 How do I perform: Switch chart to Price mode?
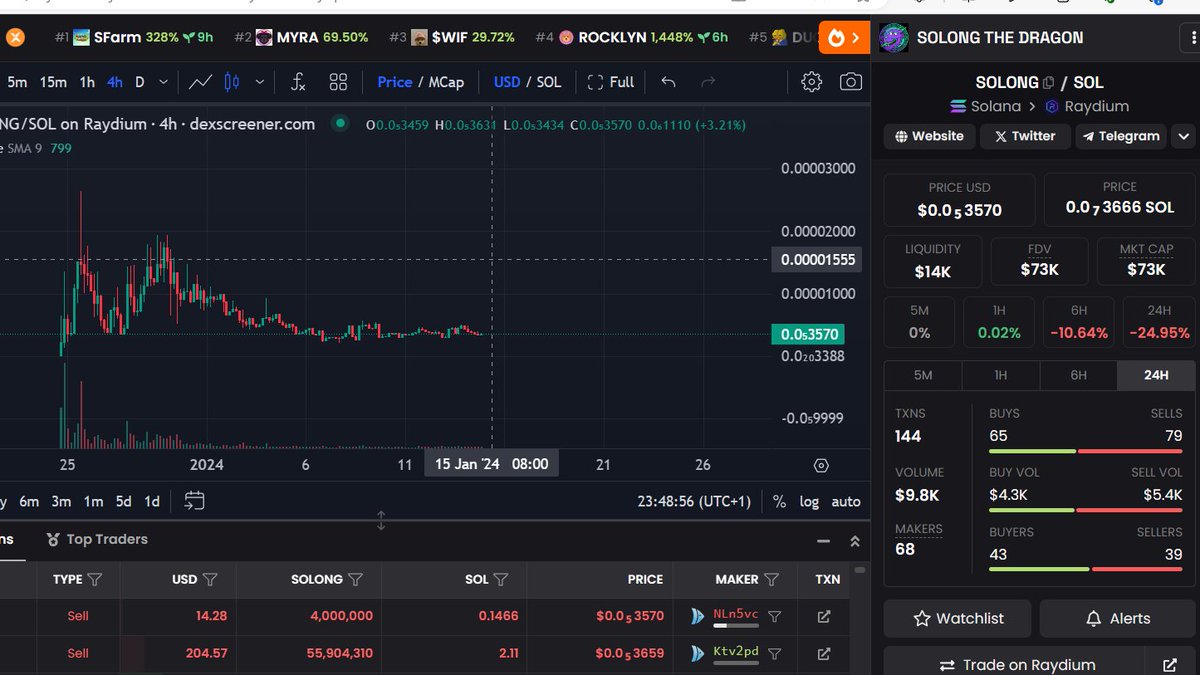click(x=394, y=82)
